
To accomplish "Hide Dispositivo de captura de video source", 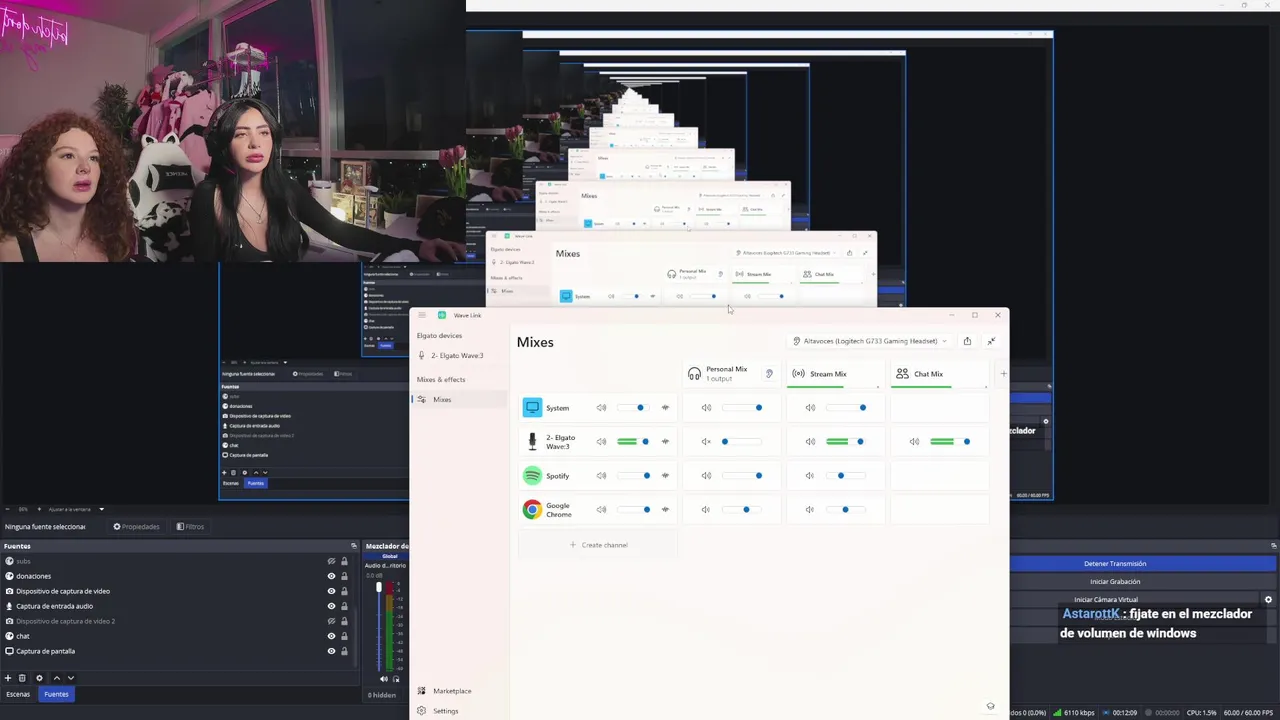I will pos(331,591).
